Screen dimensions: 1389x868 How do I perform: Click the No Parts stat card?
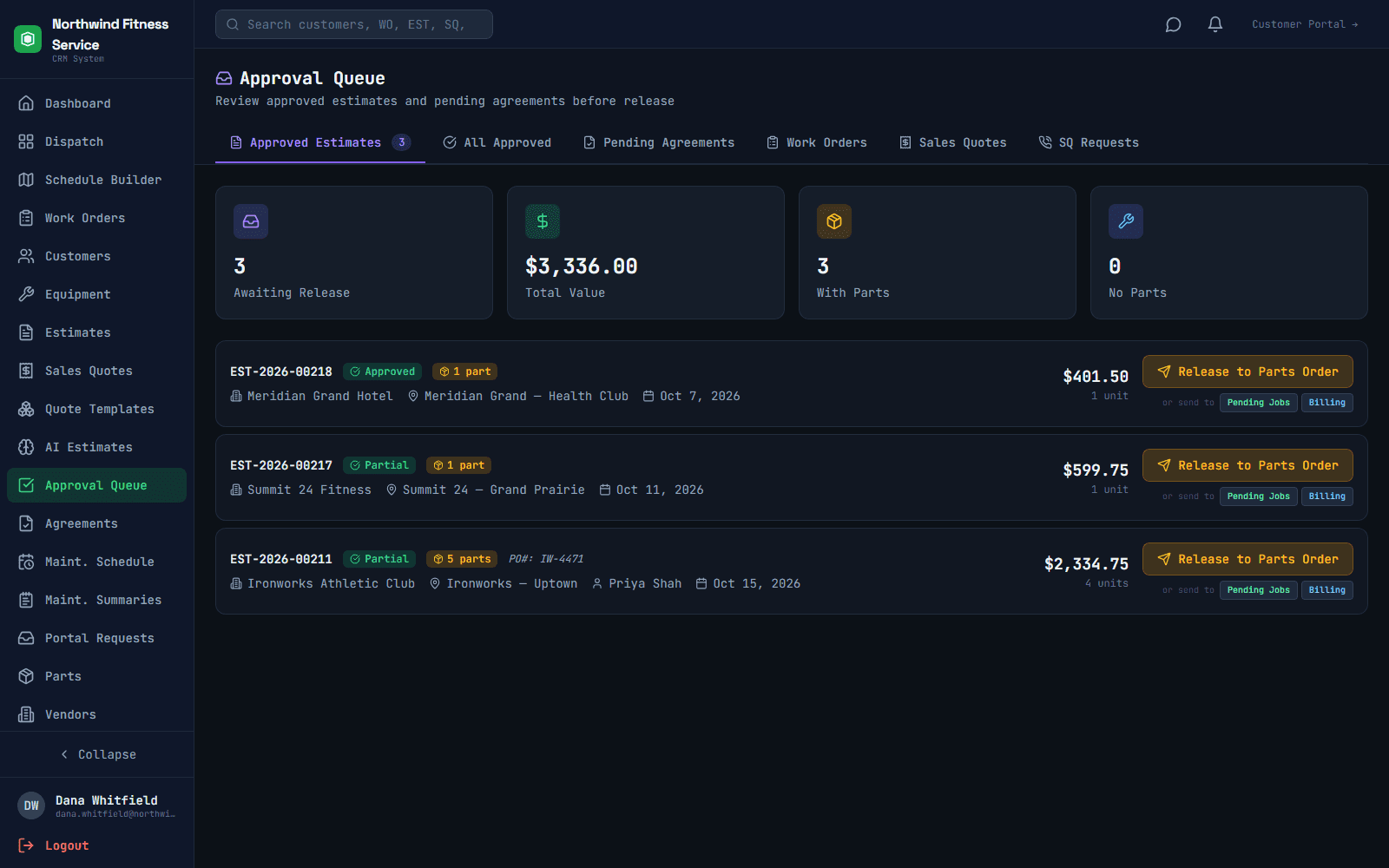[1229, 253]
